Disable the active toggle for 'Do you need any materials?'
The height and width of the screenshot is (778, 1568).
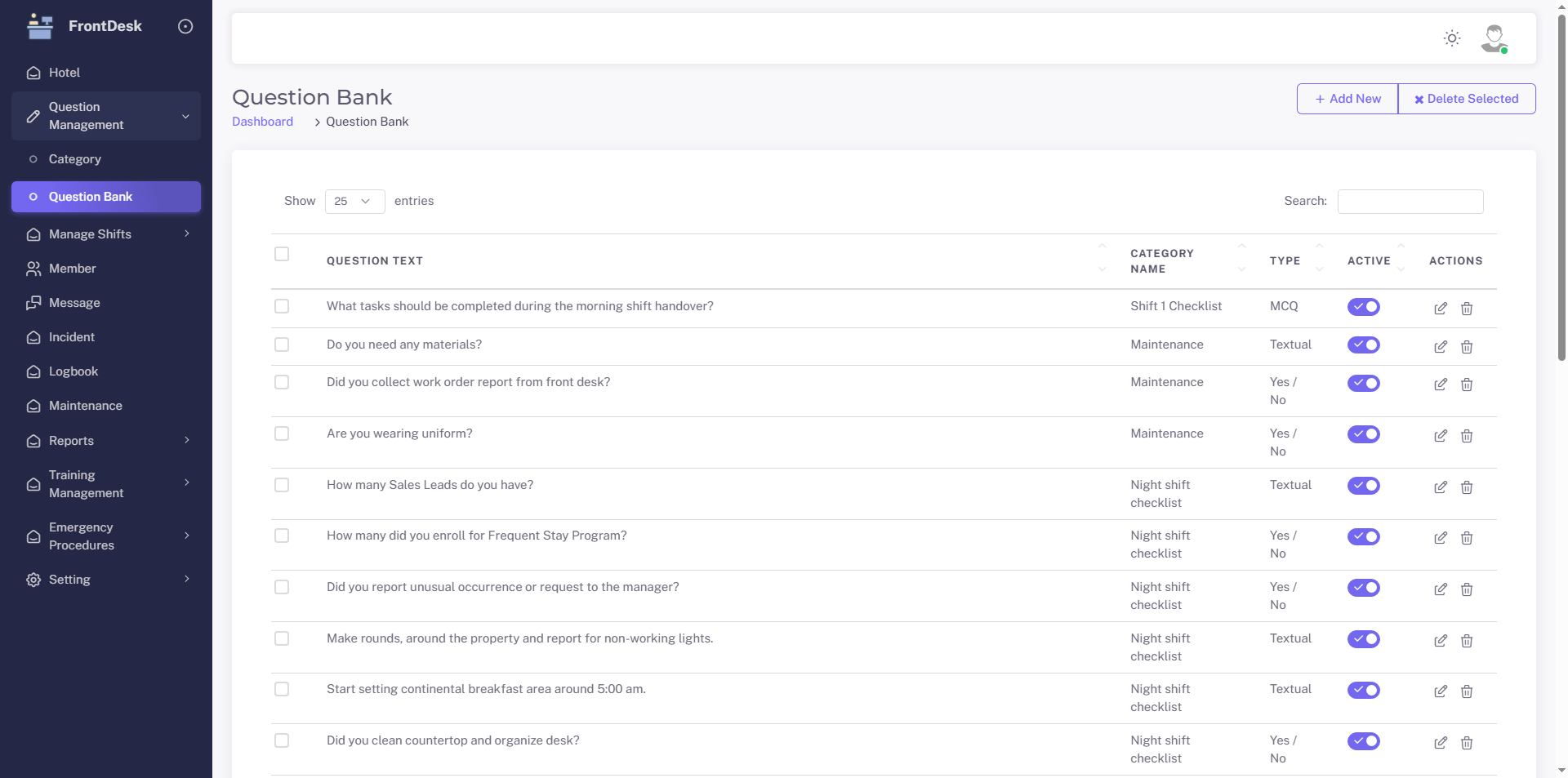(1363, 345)
